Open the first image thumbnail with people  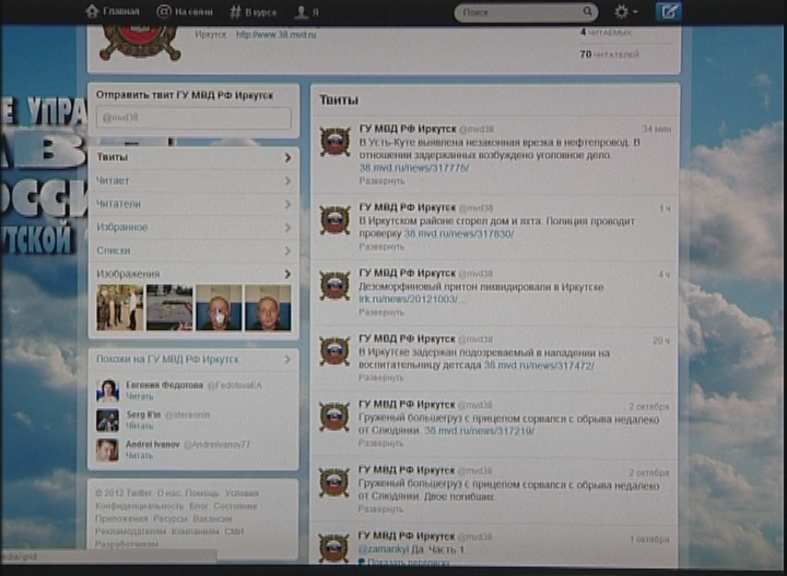(119, 308)
